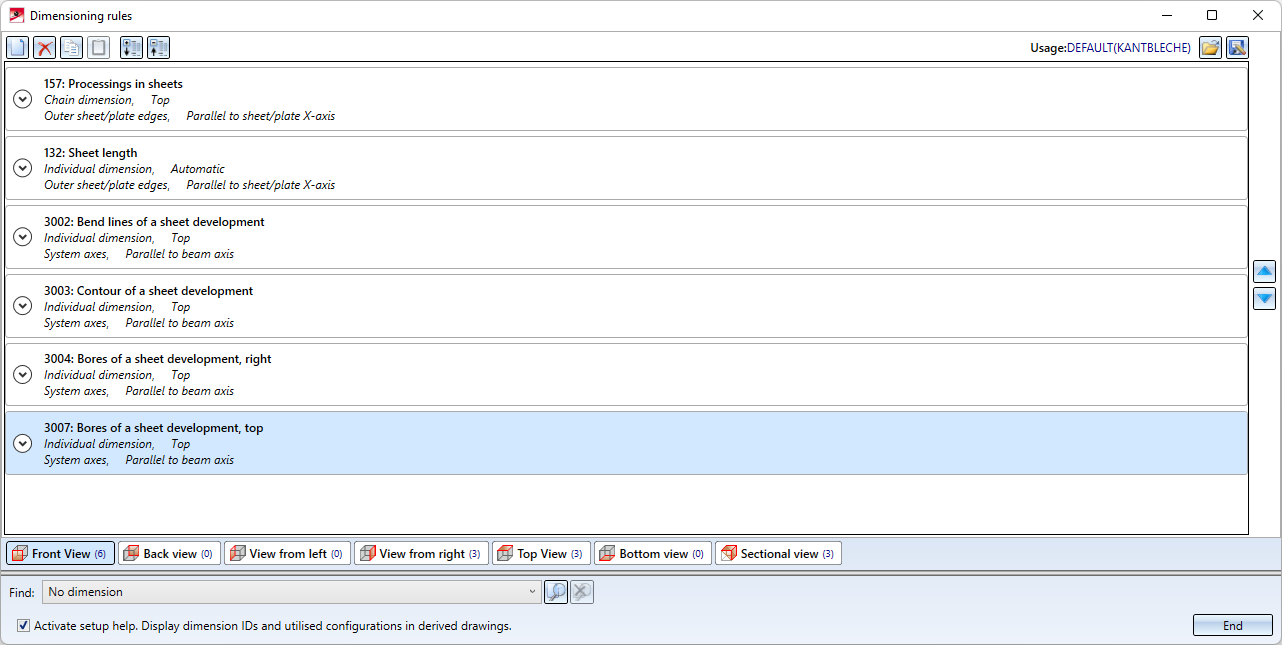Image resolution: width=1282 pixels, height=645 pixels.
Task: Click 'Individual dimension, Automatic' under rule 132
Action: pyautogui.click(x=134, y=169)
